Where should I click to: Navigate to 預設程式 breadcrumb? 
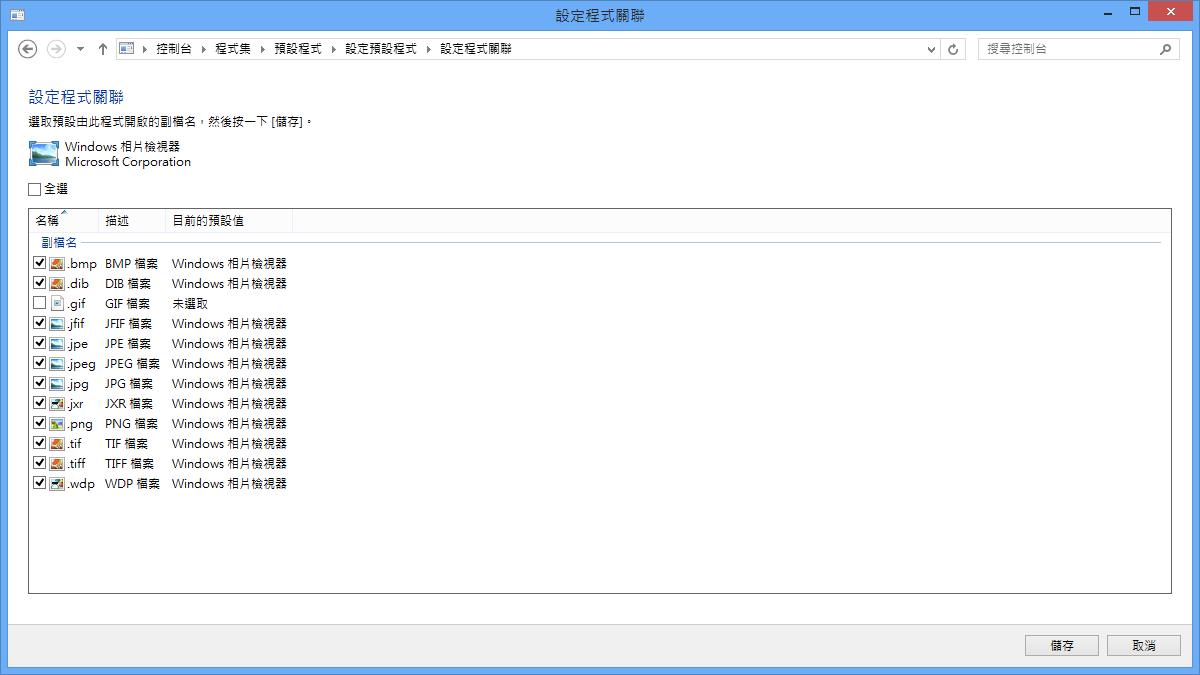click(x=298, y=49)
